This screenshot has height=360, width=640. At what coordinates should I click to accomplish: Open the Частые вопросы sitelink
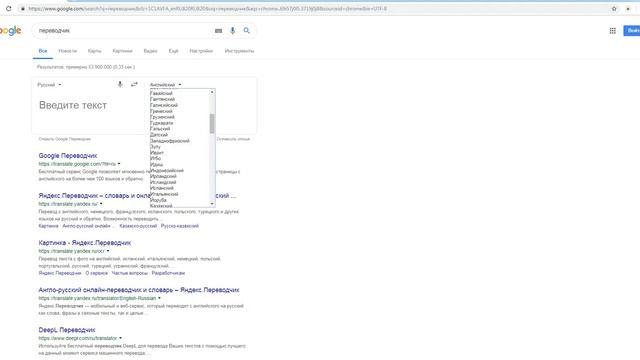click(129, 273)
